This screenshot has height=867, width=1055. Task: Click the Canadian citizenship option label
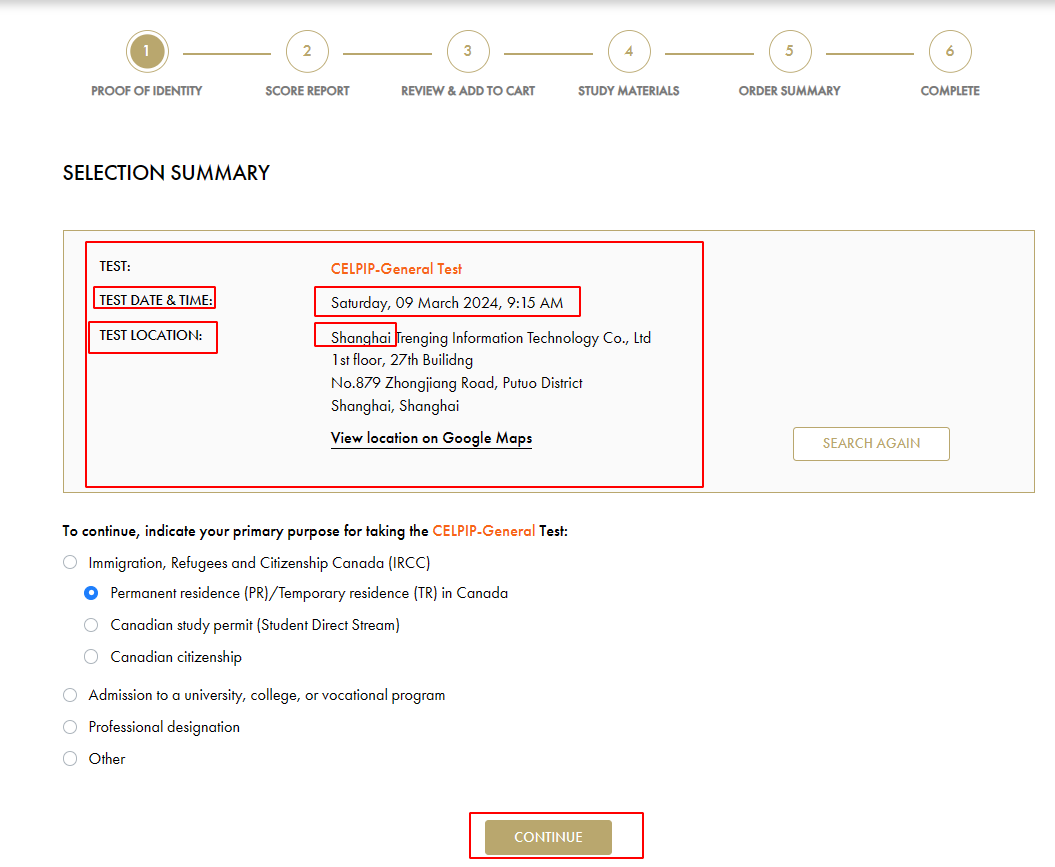pos(176,657)
